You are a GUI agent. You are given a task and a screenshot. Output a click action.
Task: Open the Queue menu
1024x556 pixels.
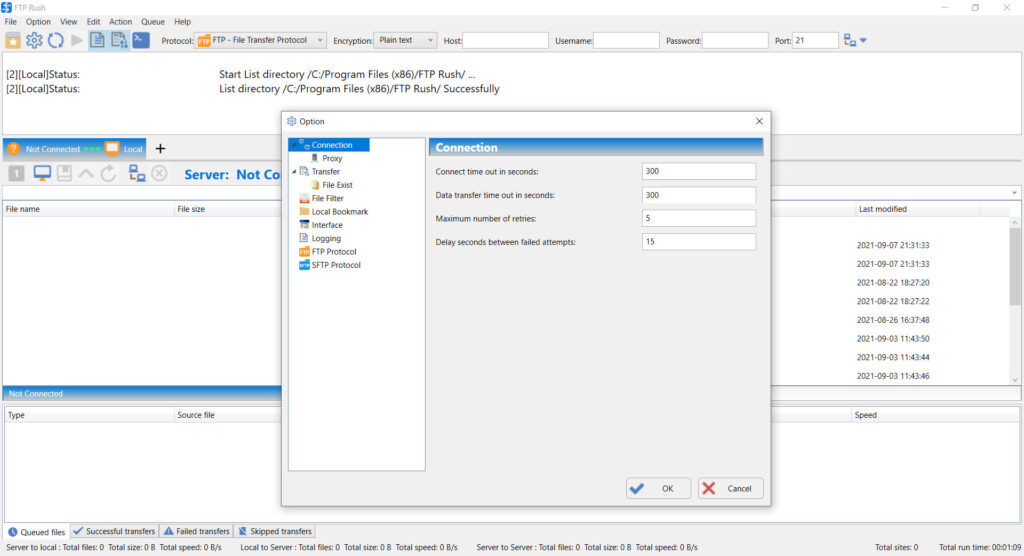pyautogui.click(x=153, y=22)
